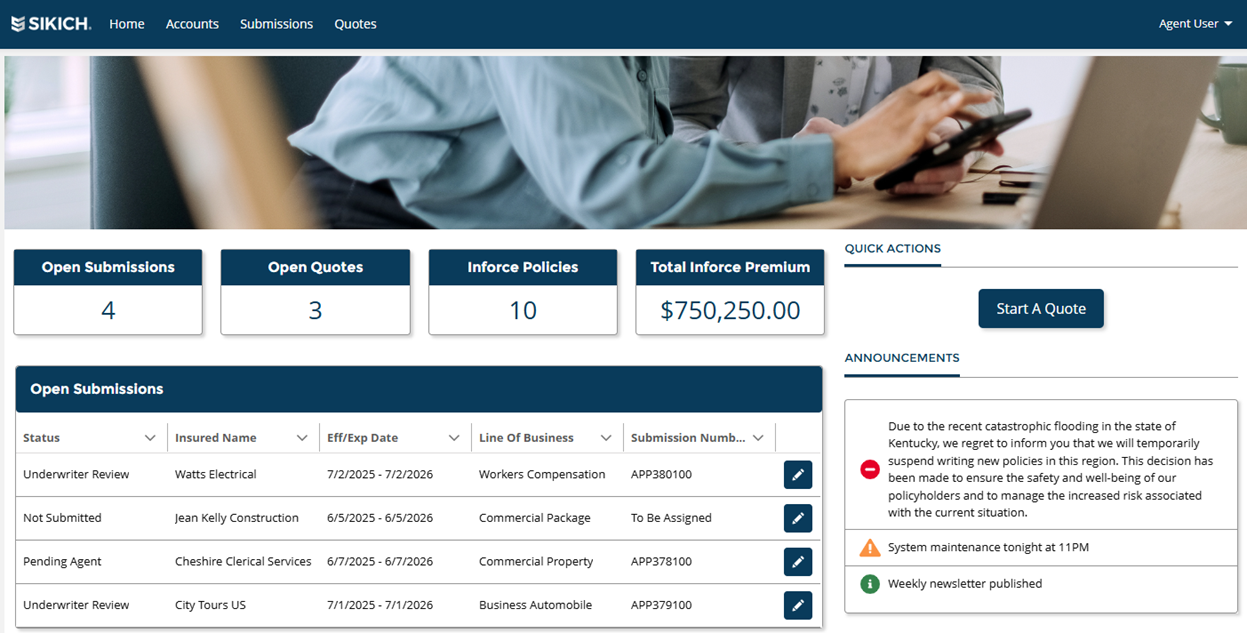This screenshot has height=633, width=1247.
Task: Open the Insured Name column dropdown
Action: click(x=302, y=438)
